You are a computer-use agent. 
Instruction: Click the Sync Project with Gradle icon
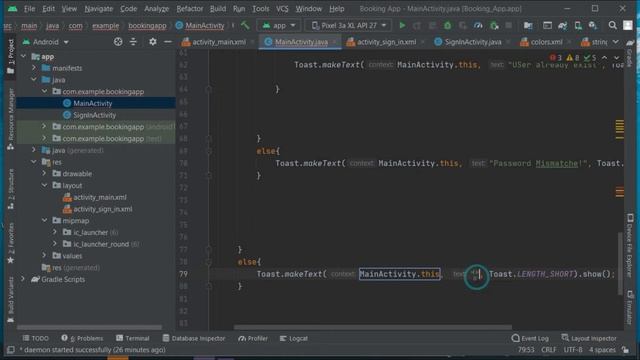562,25
